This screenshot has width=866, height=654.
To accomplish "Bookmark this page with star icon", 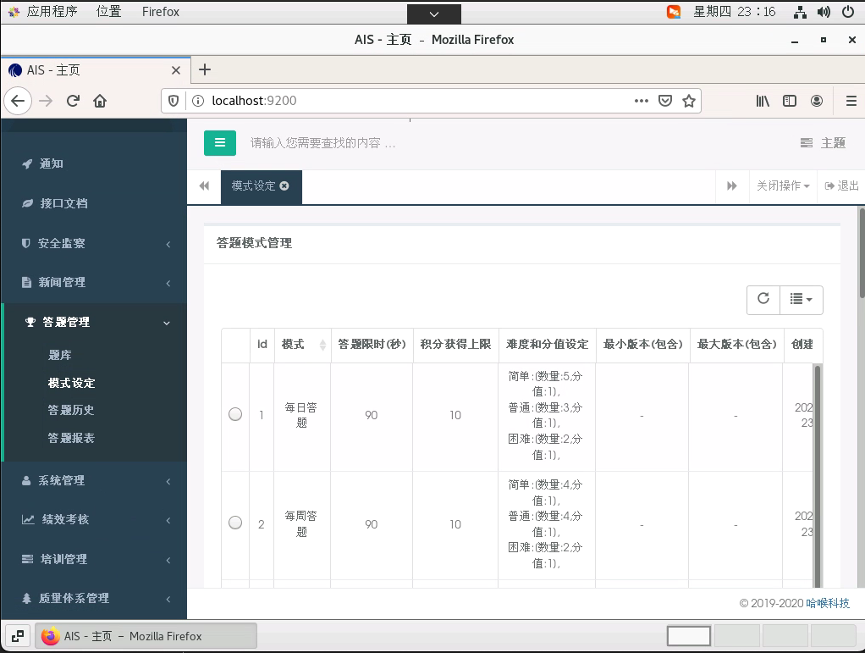I will point(689,101).
